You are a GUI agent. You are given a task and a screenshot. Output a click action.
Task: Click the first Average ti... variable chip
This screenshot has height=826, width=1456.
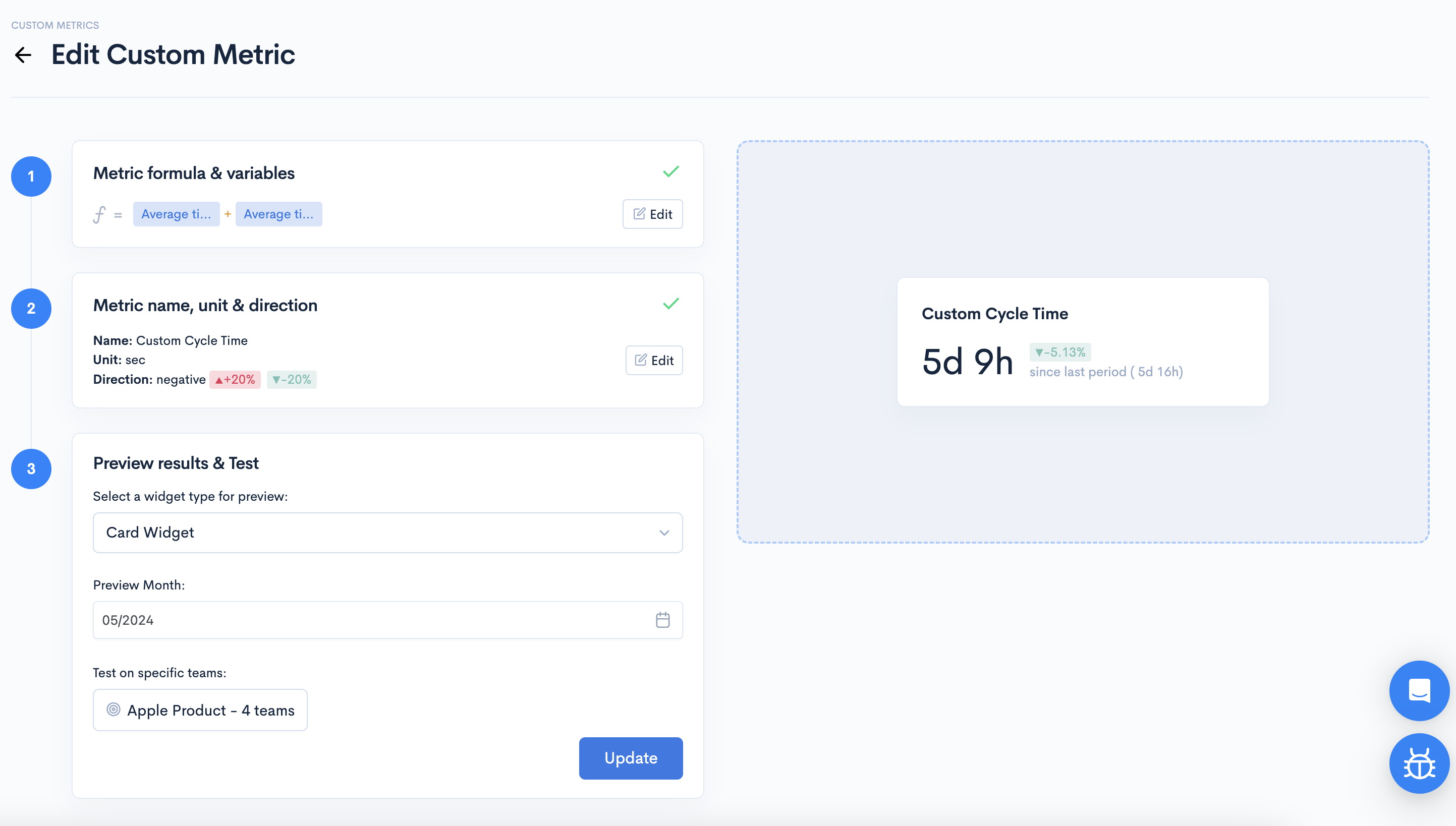pyautogui.click(x=176, y=214)
